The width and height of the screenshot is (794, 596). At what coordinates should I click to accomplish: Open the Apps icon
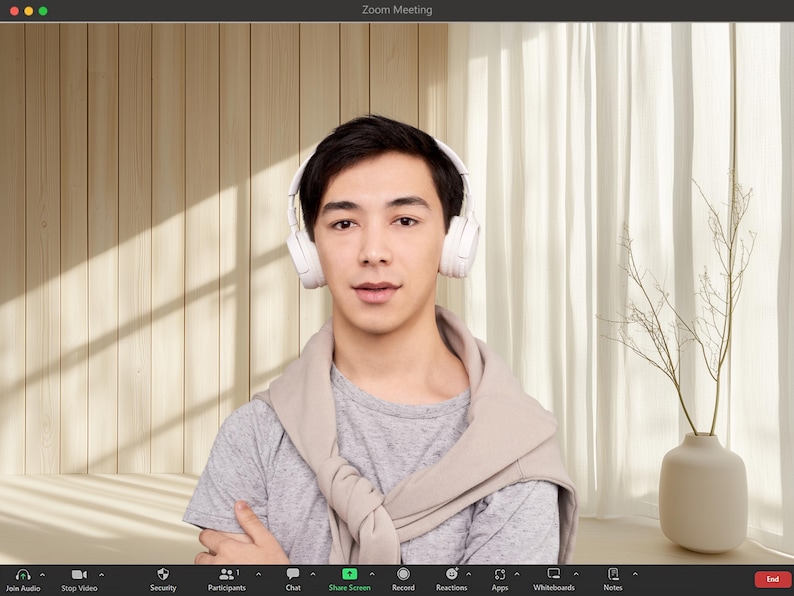pos(500,574)
